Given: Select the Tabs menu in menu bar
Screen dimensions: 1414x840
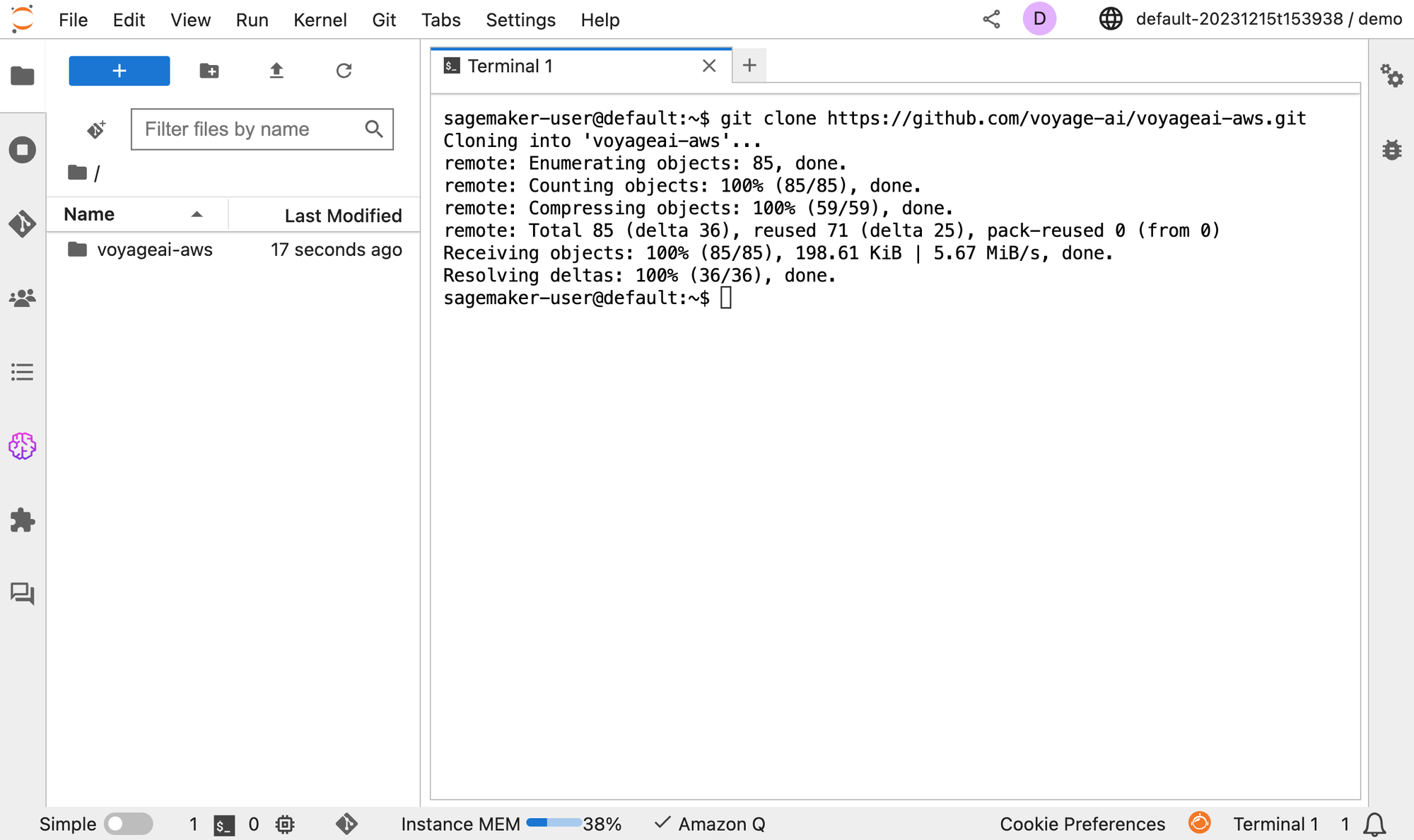Looking at the screenshot, I should [441, 19].
